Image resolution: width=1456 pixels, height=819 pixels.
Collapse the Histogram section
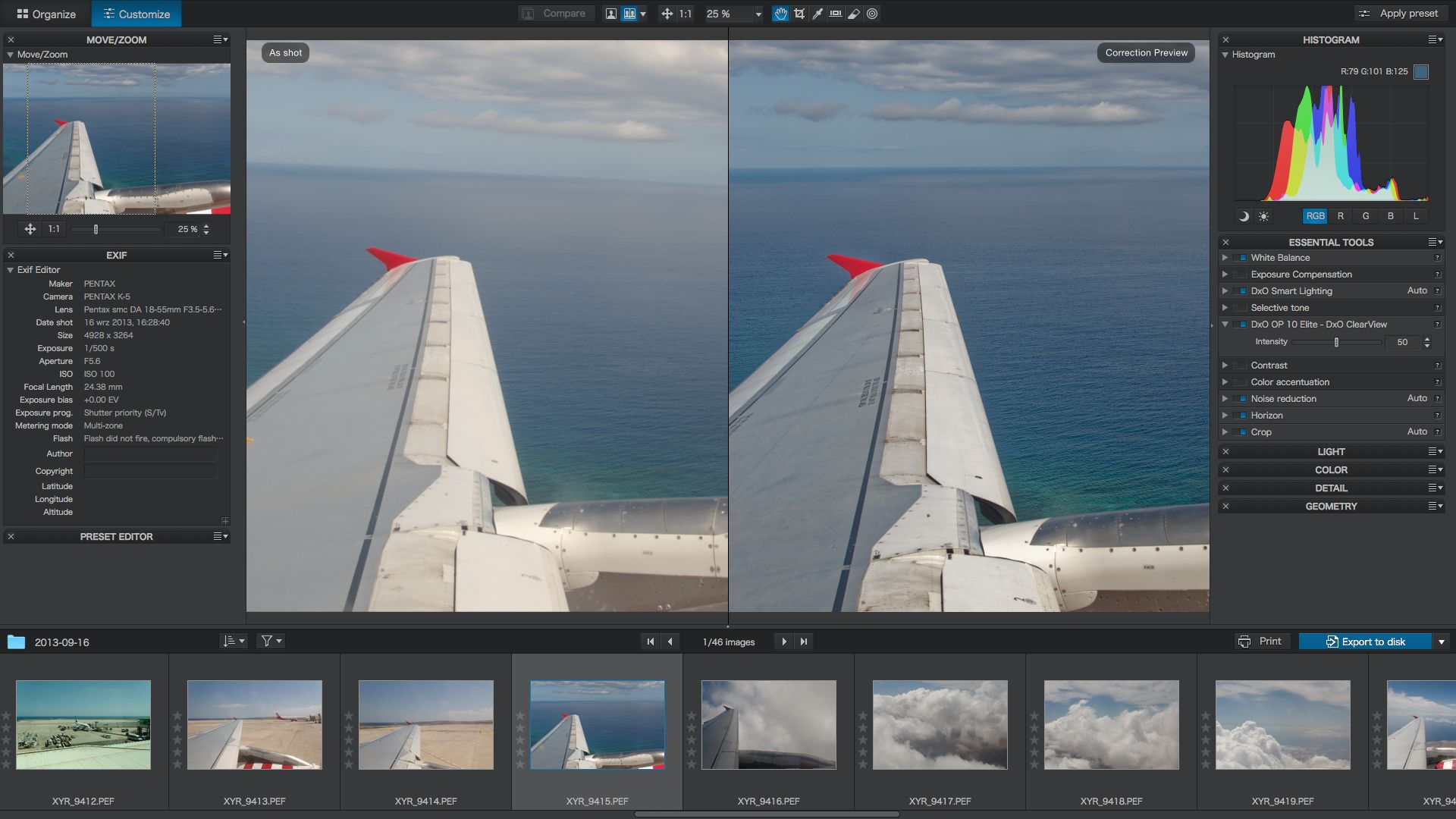tap(1225, 55)
